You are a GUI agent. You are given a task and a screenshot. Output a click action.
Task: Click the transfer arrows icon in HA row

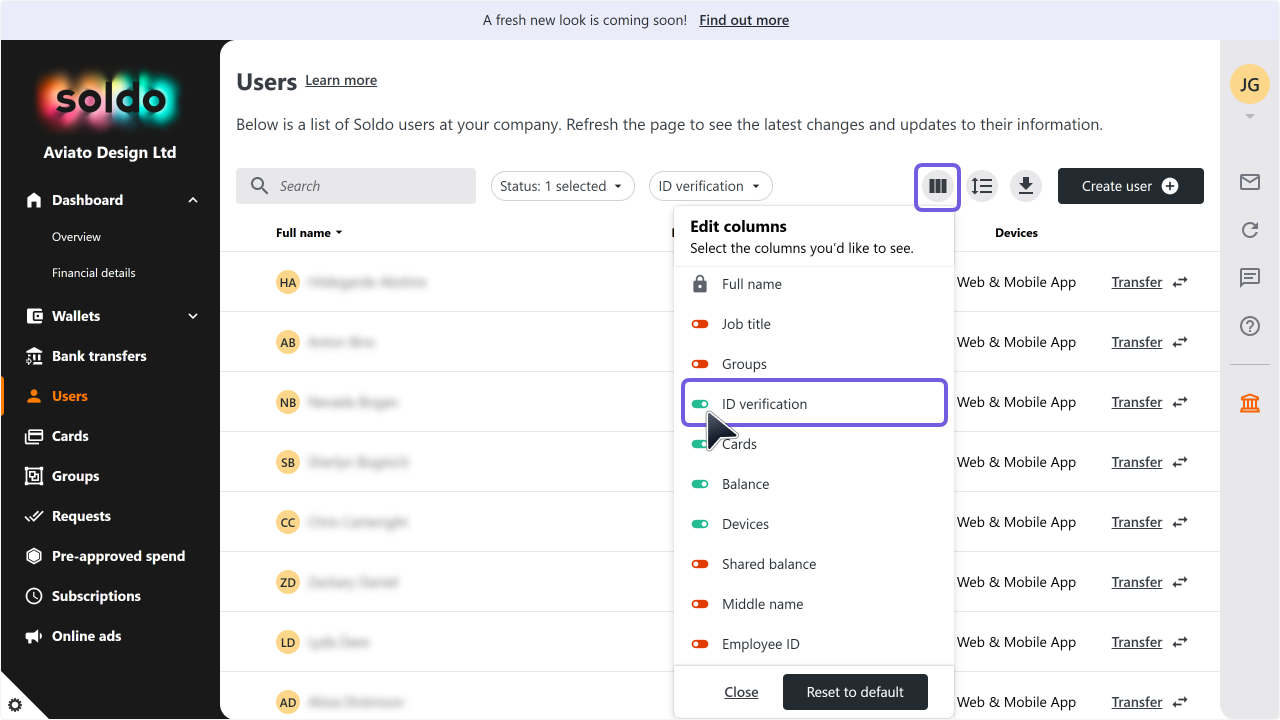1180,282
